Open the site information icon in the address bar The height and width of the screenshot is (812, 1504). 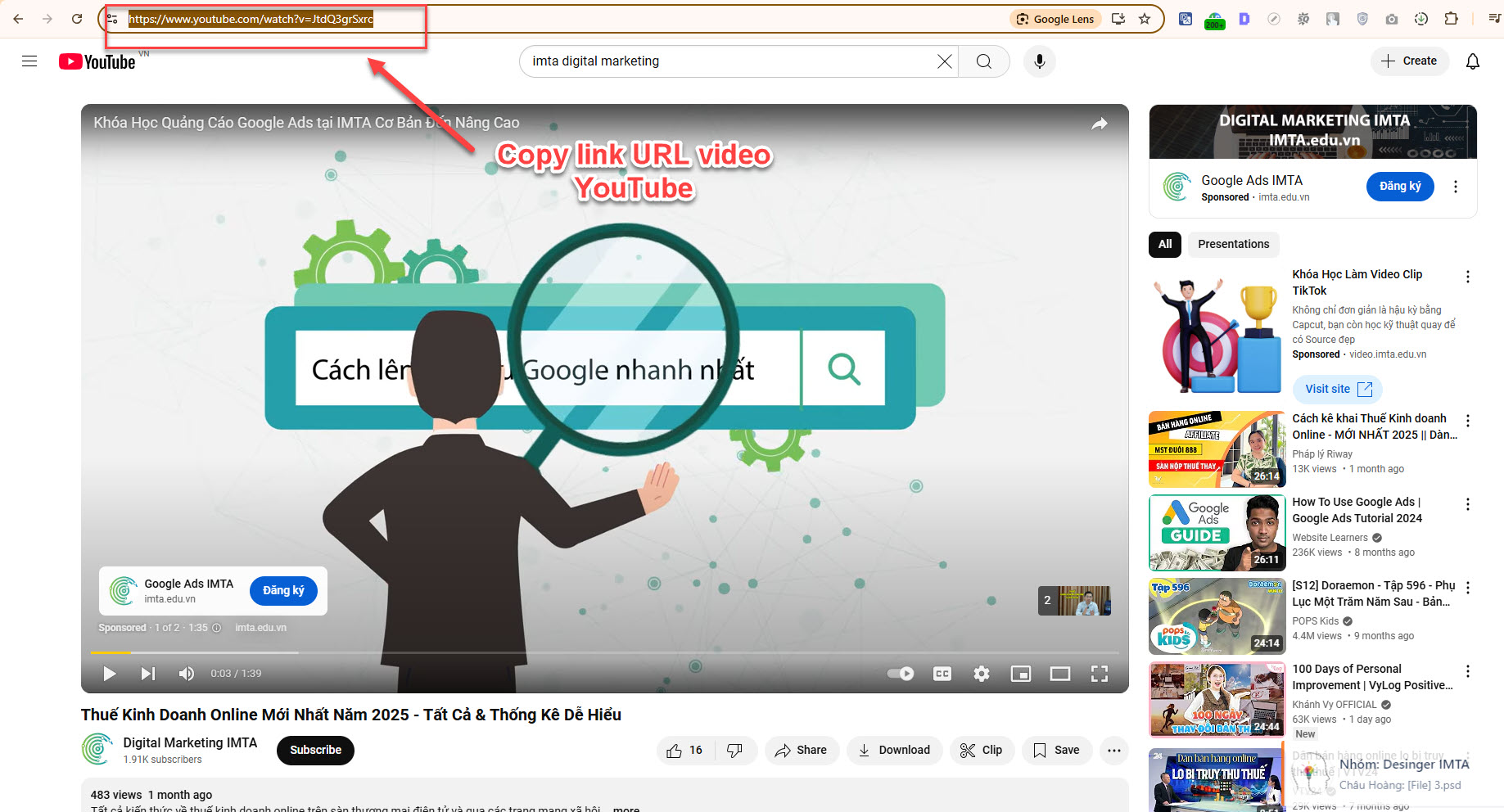(113, 19)
